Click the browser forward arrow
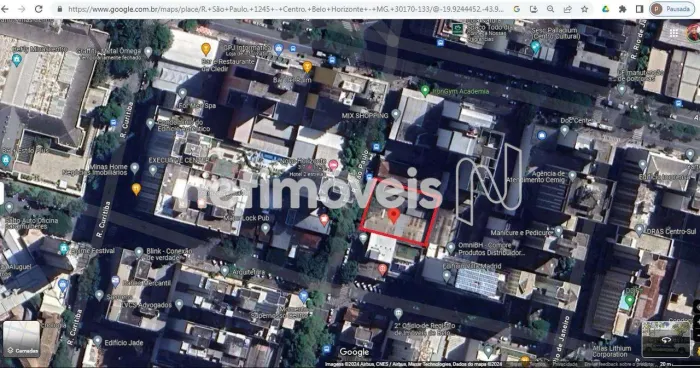 [21, 9]
